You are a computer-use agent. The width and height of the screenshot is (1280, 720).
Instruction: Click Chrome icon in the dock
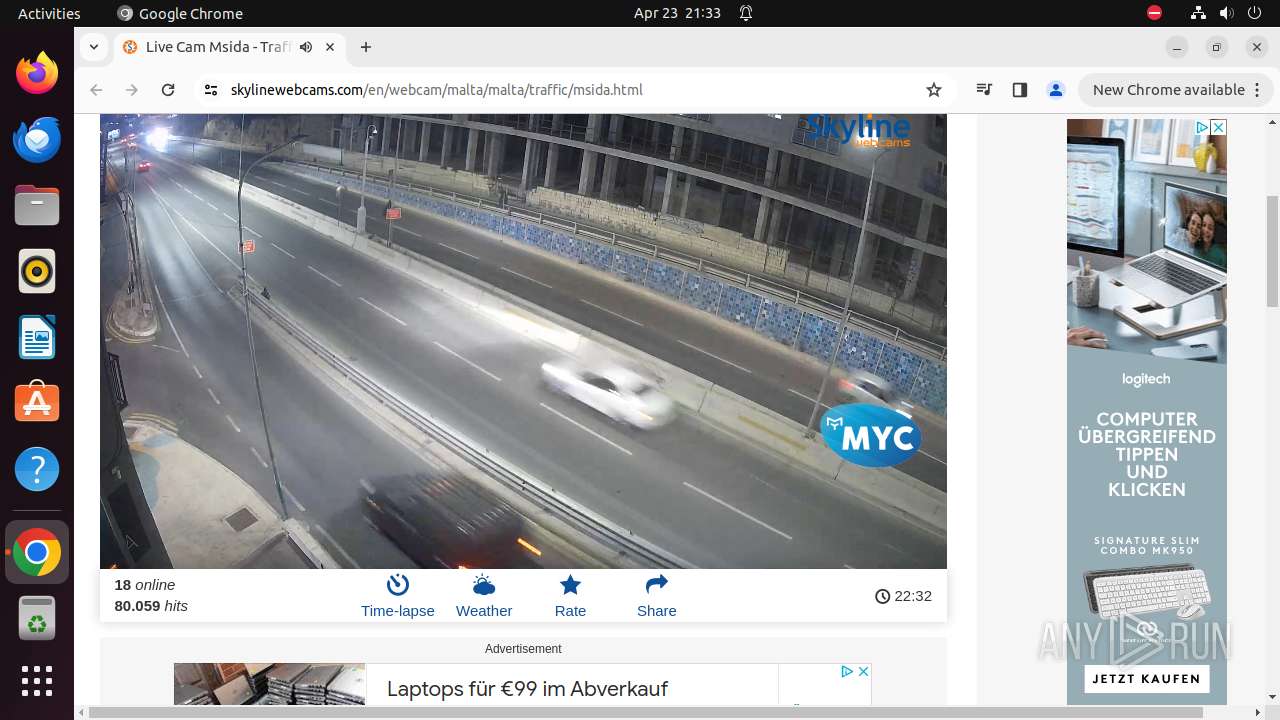click(37, 552)
